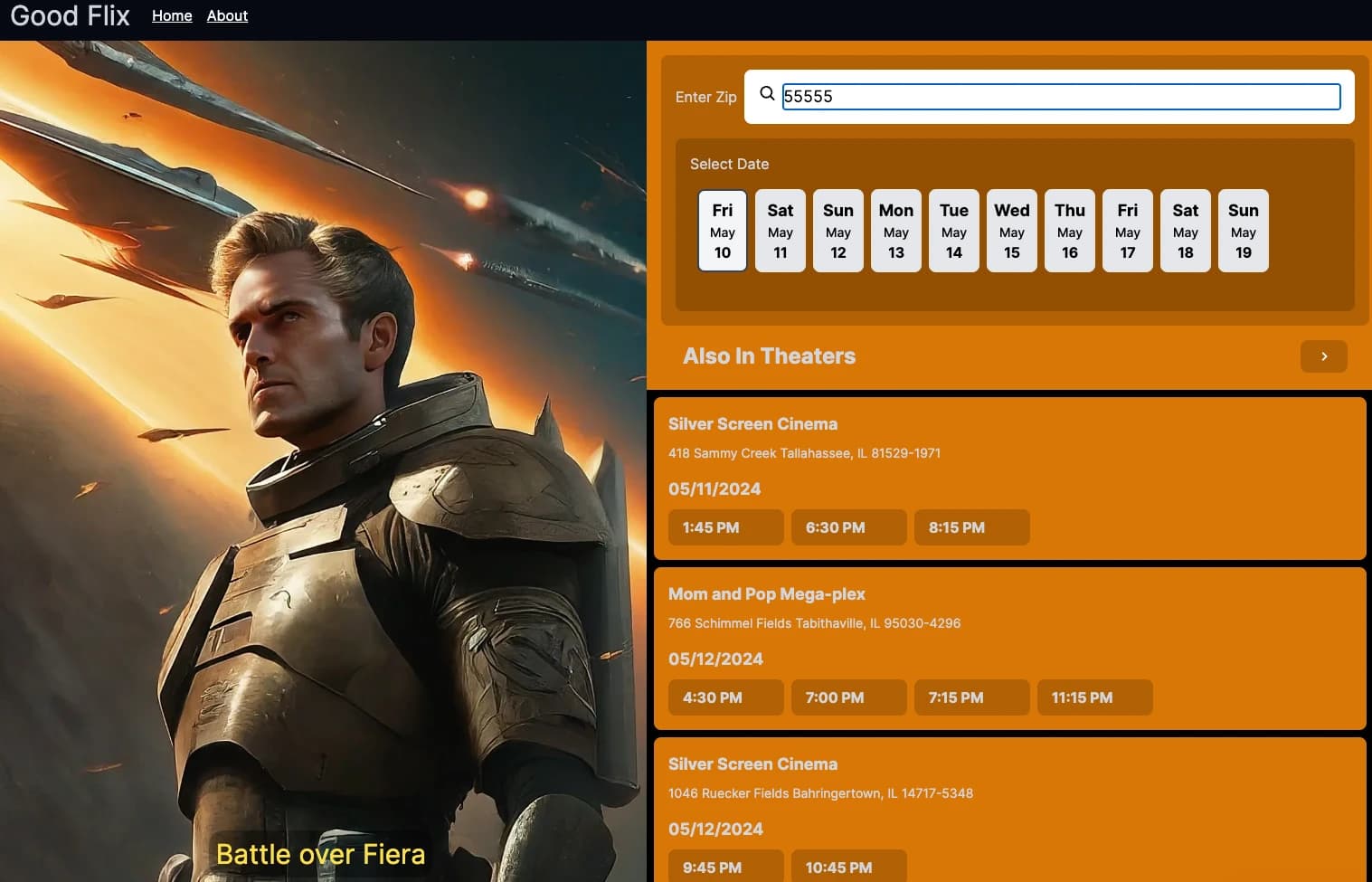Select the Fri May 10 date
Screen dimensions: 1372x882
(x=722, y=231)
